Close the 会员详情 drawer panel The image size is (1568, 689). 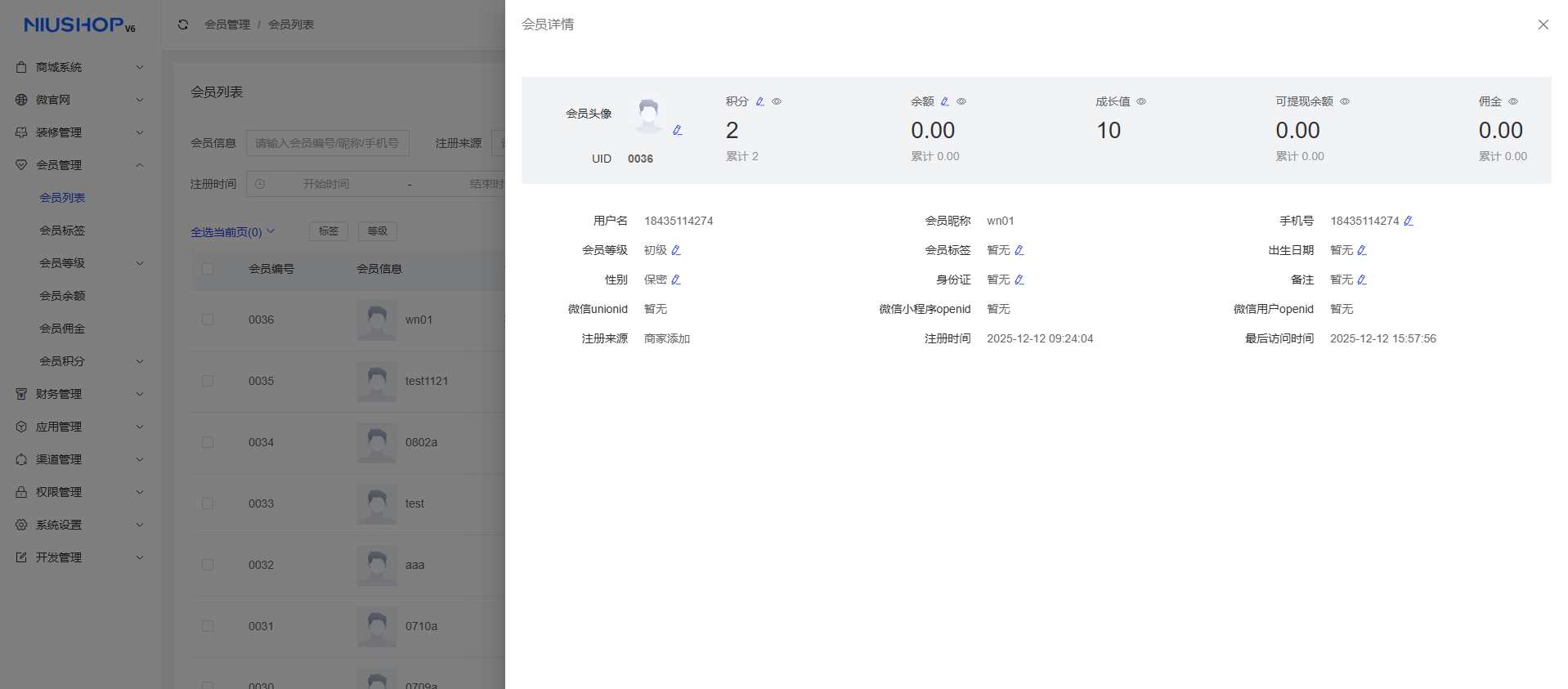1543,25
